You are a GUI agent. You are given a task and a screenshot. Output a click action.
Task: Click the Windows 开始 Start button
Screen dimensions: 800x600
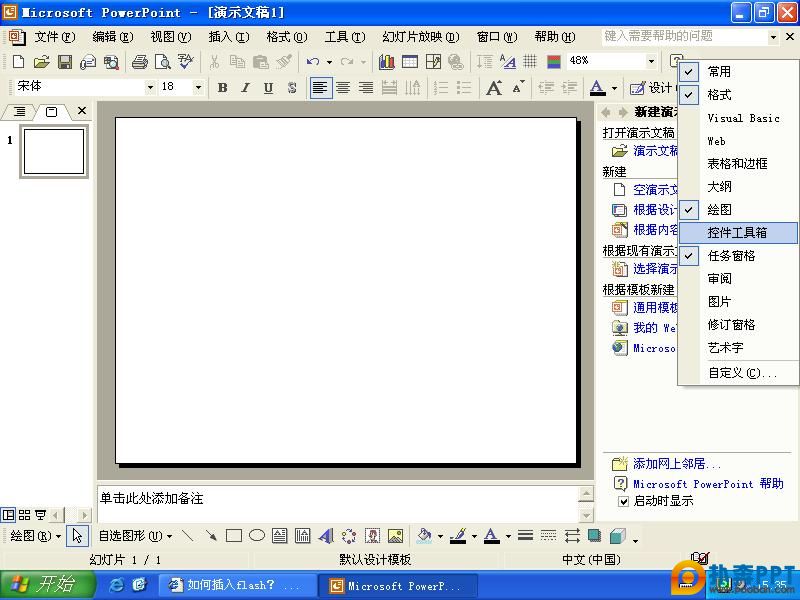(47, 585)
